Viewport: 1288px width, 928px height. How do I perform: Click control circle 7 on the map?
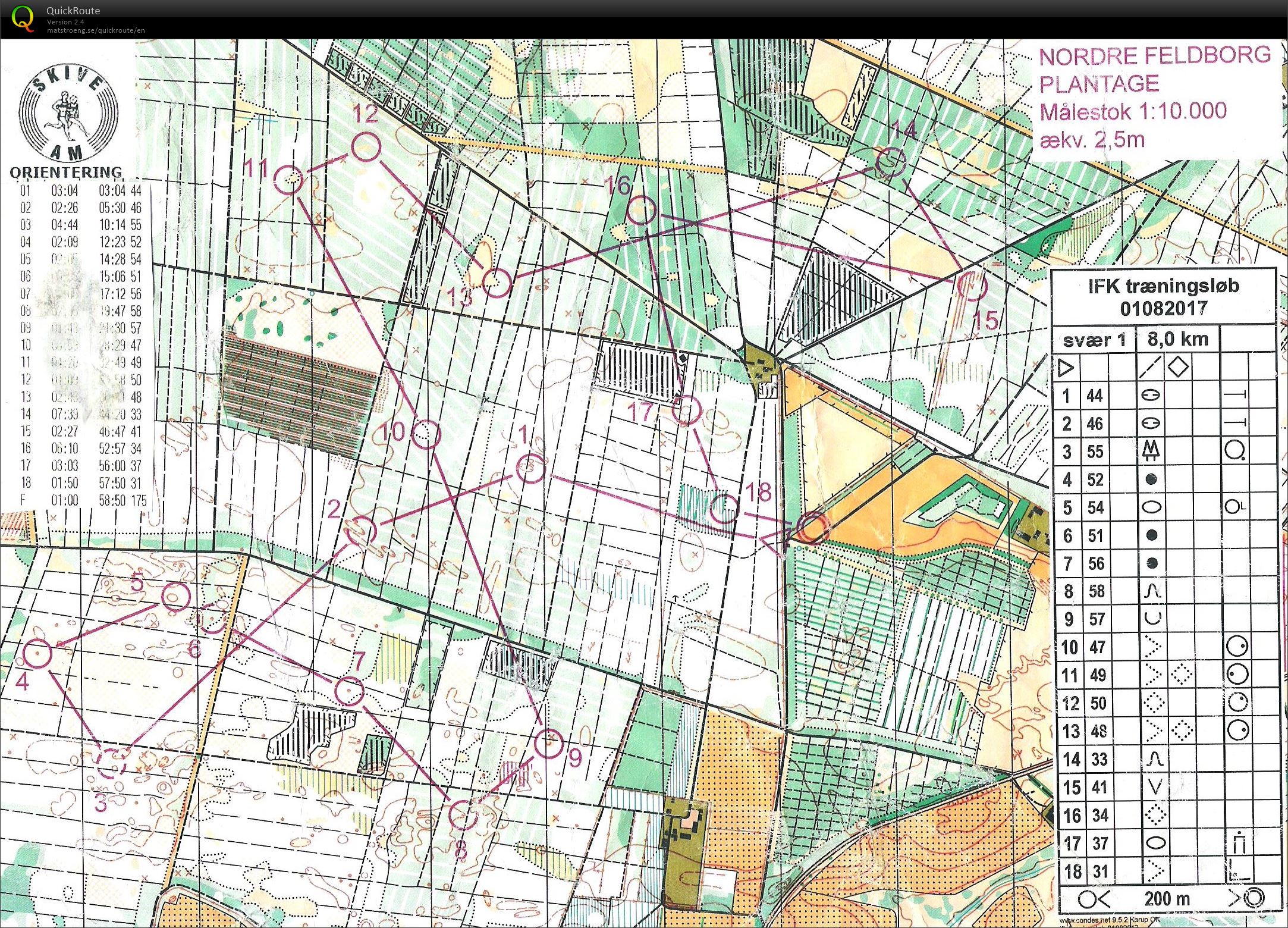point(348,691)
